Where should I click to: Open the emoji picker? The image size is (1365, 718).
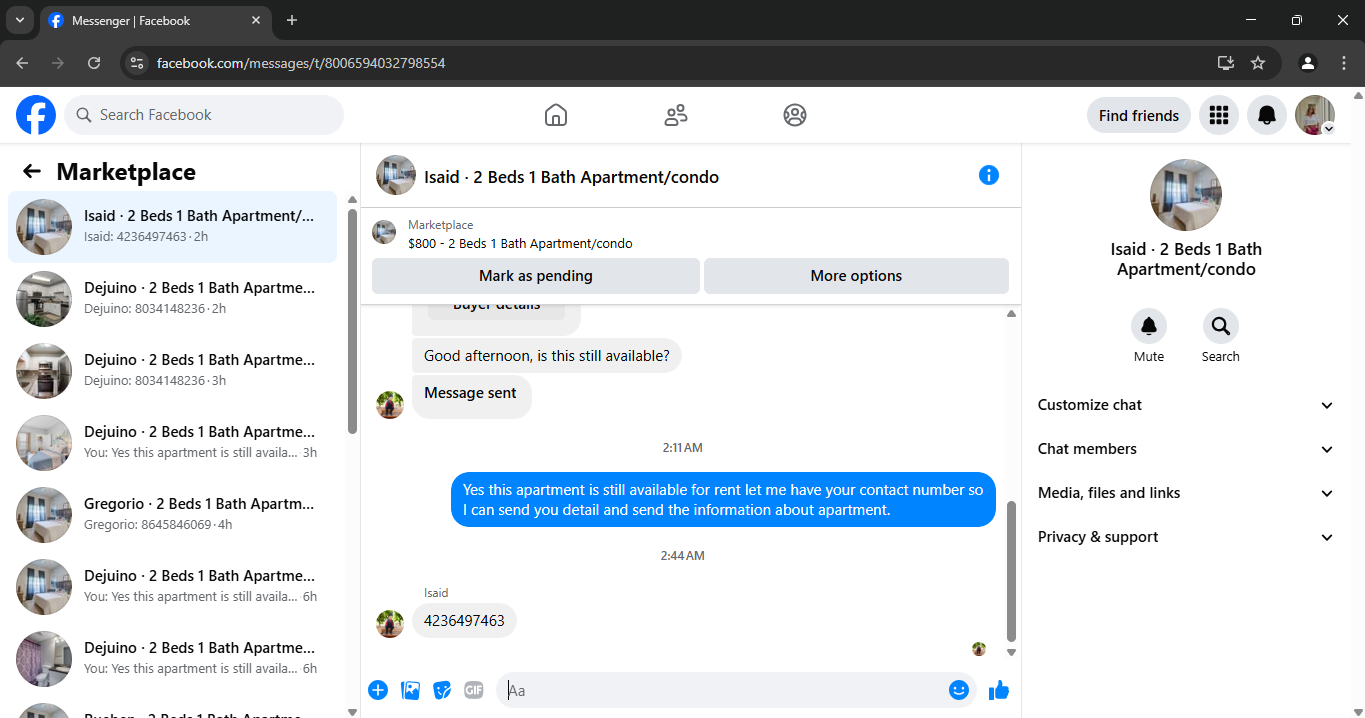click(x=959, y=690)
